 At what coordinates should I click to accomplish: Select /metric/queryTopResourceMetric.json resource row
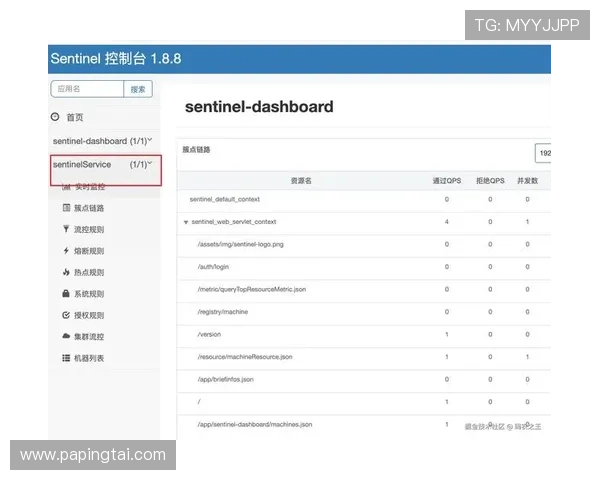[x=364, y=289]
